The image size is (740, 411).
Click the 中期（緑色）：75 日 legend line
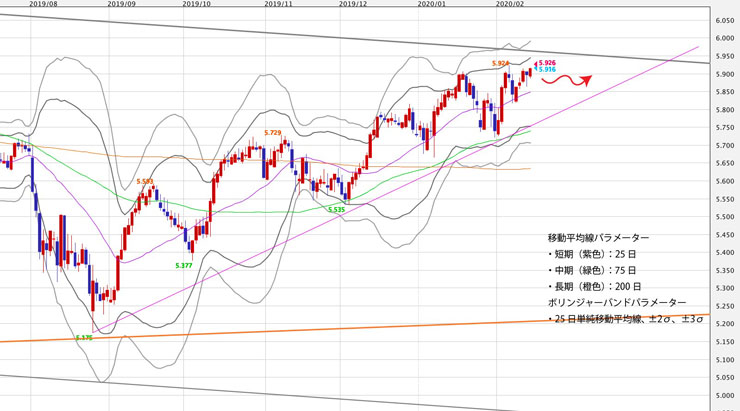coord(592,270)
